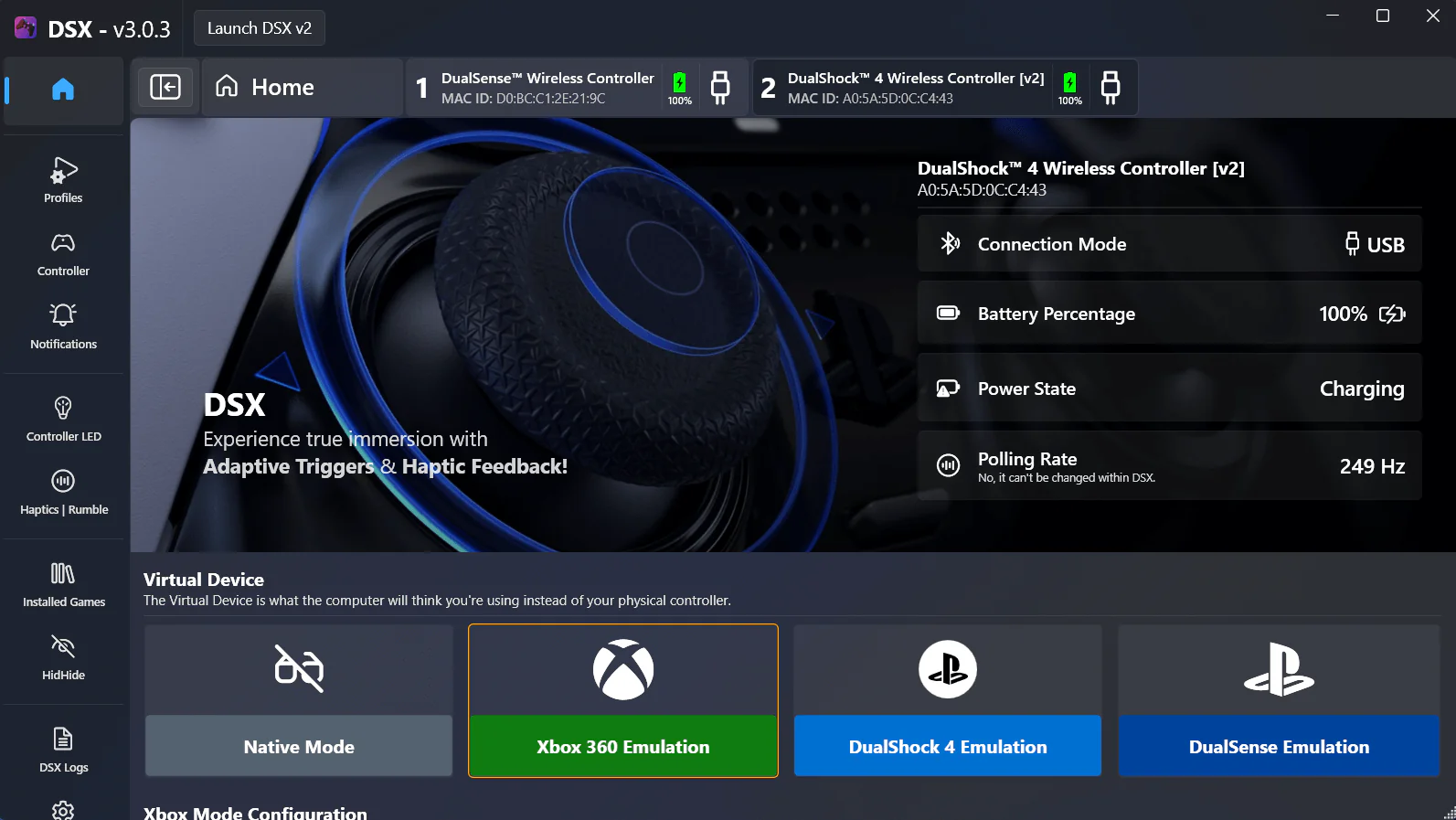Open DSX Logs page

[x=63, y=750]
